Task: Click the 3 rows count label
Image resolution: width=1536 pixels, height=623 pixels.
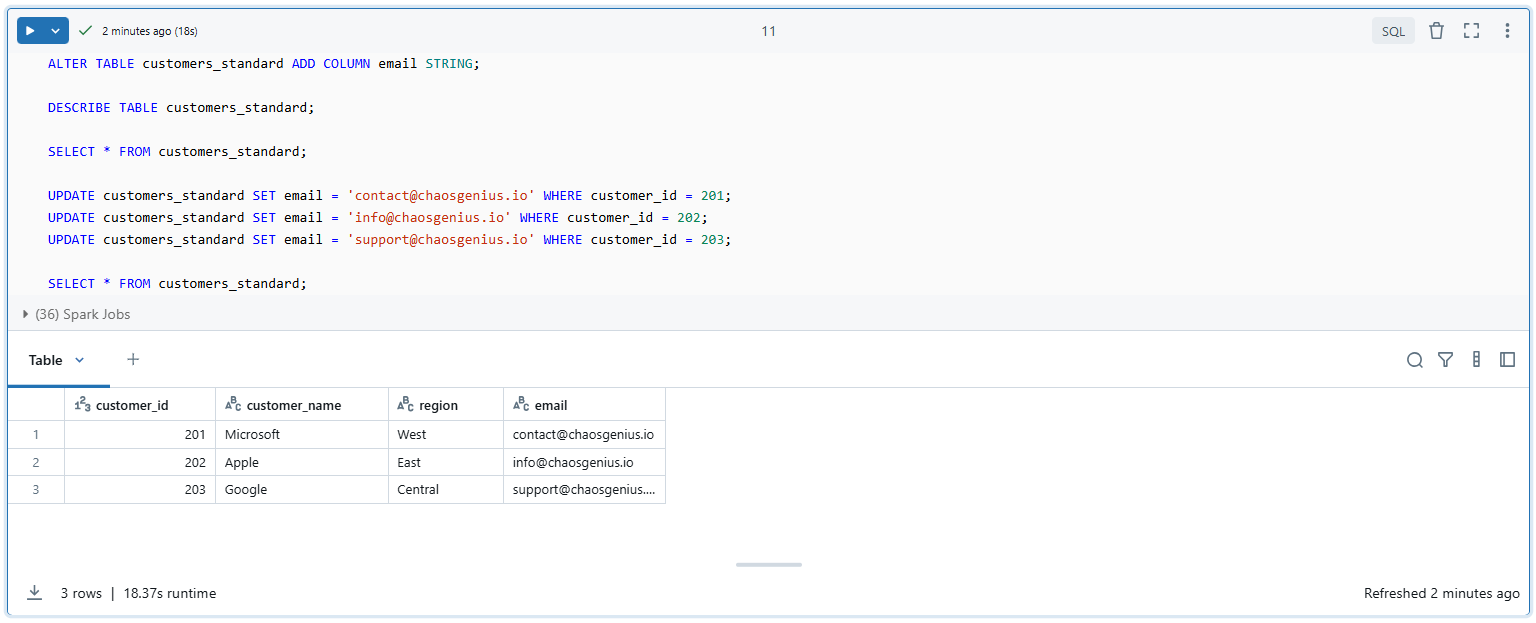Action: point(81,592)
